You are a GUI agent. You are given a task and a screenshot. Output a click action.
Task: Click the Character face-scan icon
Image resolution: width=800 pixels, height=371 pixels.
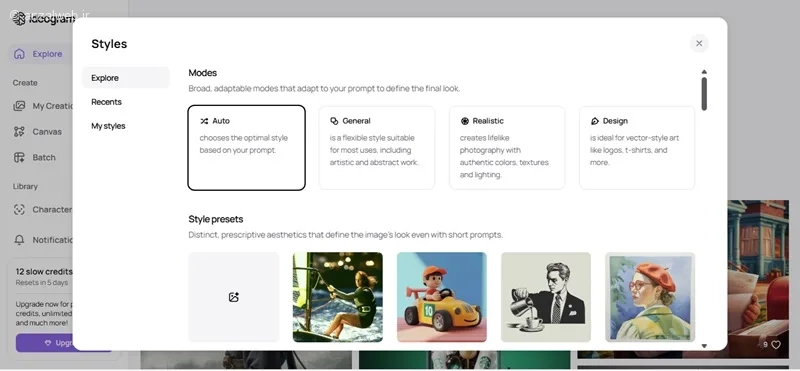click(x=19, y=209)
